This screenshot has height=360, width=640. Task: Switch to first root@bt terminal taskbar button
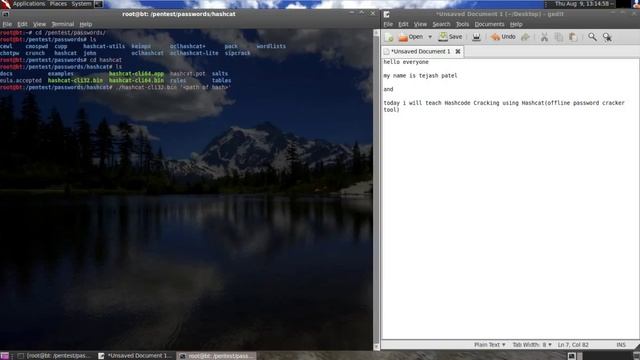point(54,356)
